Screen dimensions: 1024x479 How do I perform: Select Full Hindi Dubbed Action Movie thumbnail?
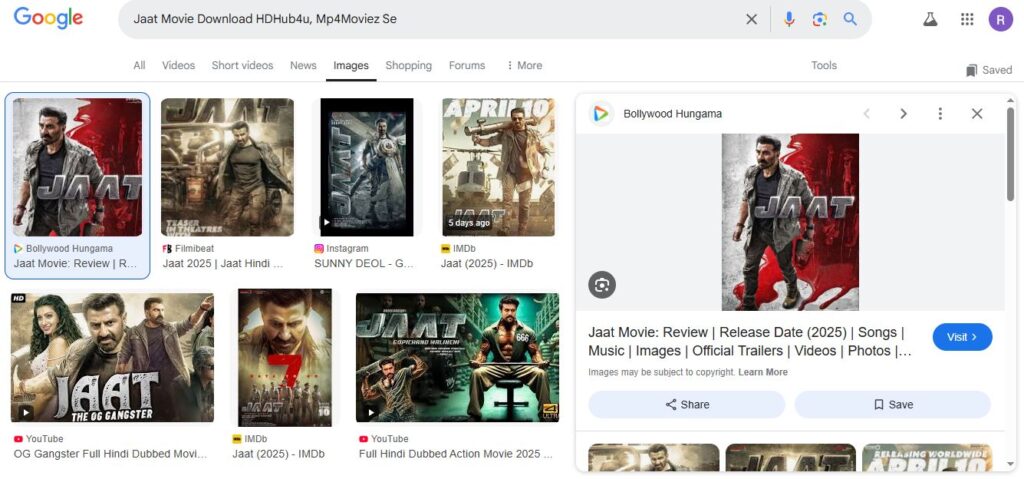(x=457, y=357)
